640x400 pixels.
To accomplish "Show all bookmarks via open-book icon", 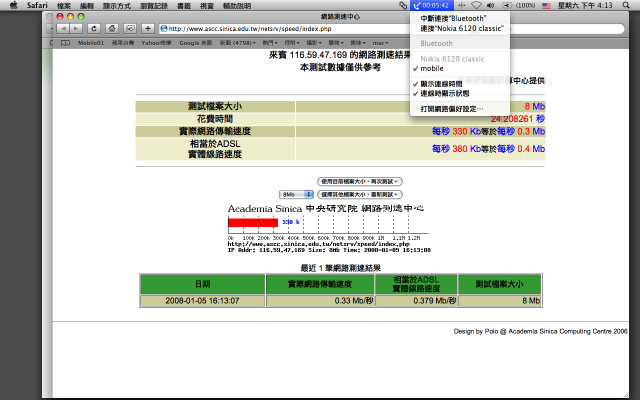I will pyautogui.click(x=65, y=43).
